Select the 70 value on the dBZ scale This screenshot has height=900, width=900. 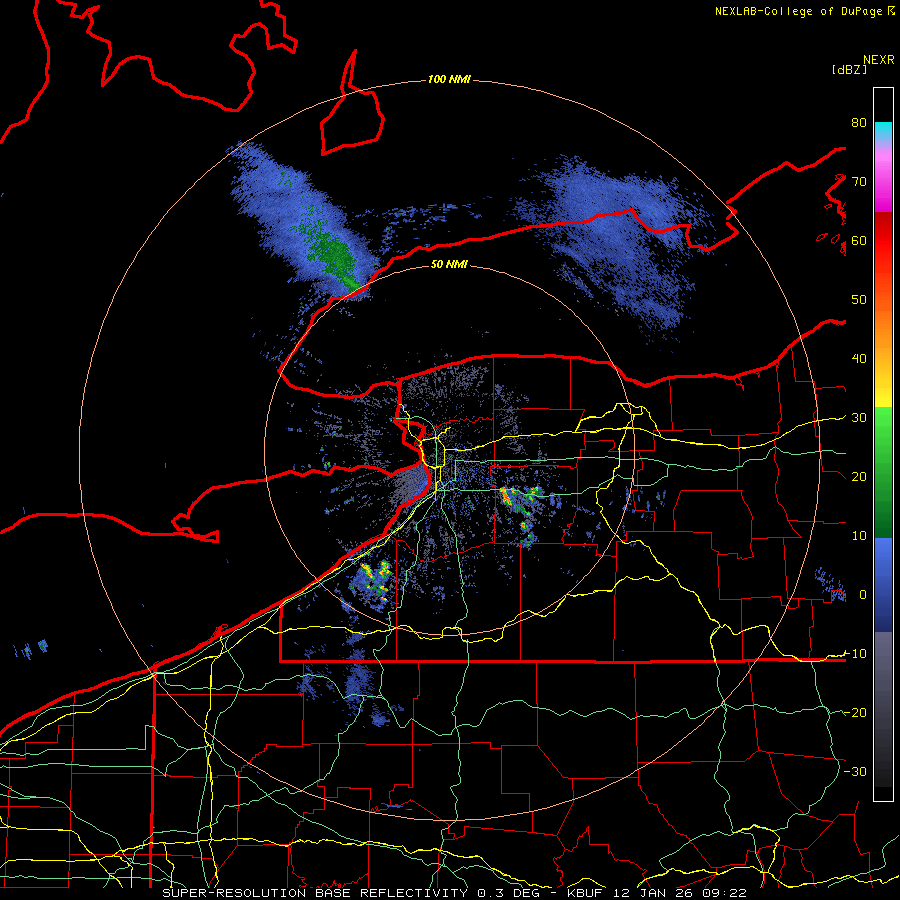pyautogui.click(x=859, y=181)
